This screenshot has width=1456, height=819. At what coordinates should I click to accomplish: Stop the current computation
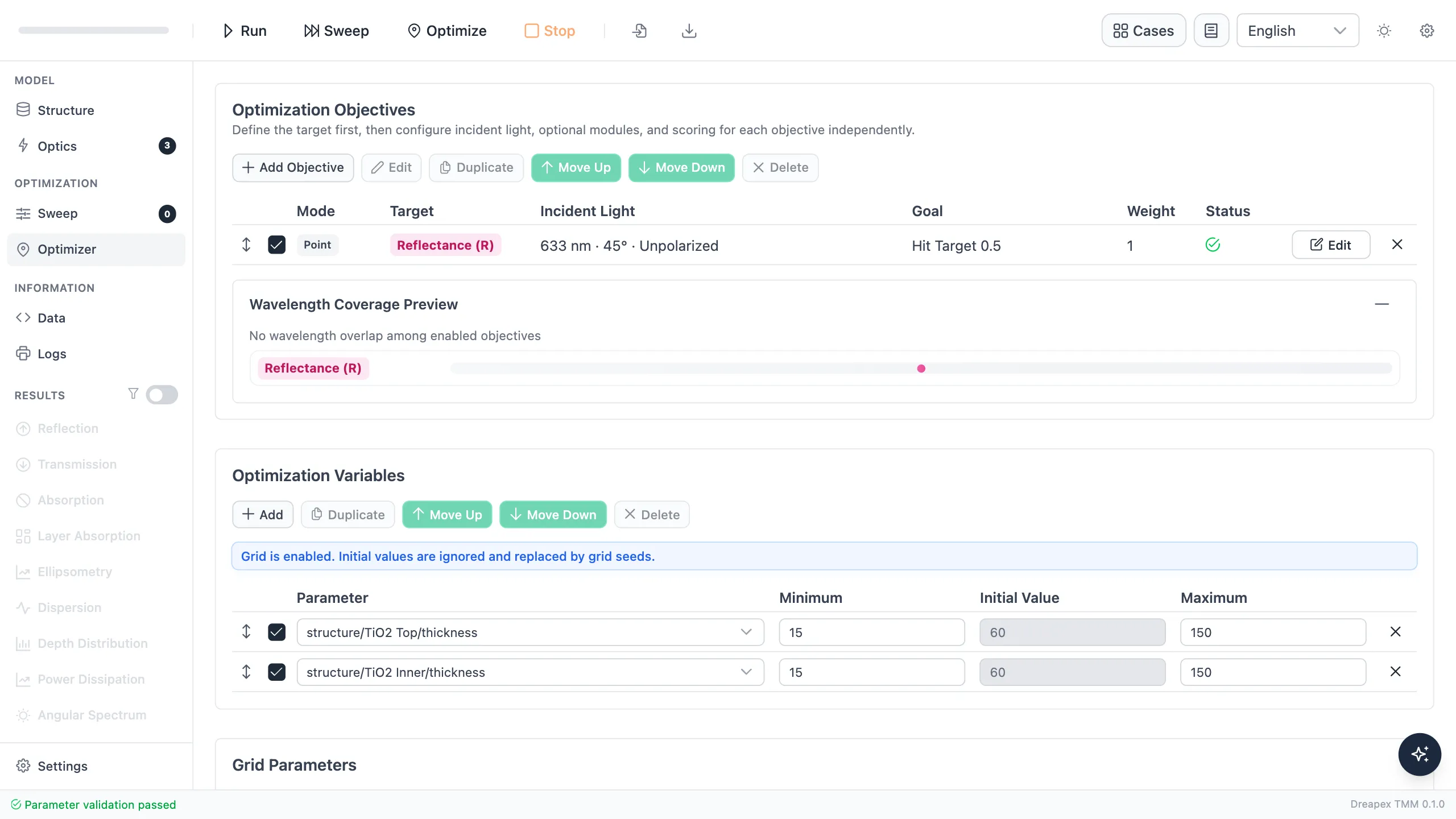[x=549, y=31]
